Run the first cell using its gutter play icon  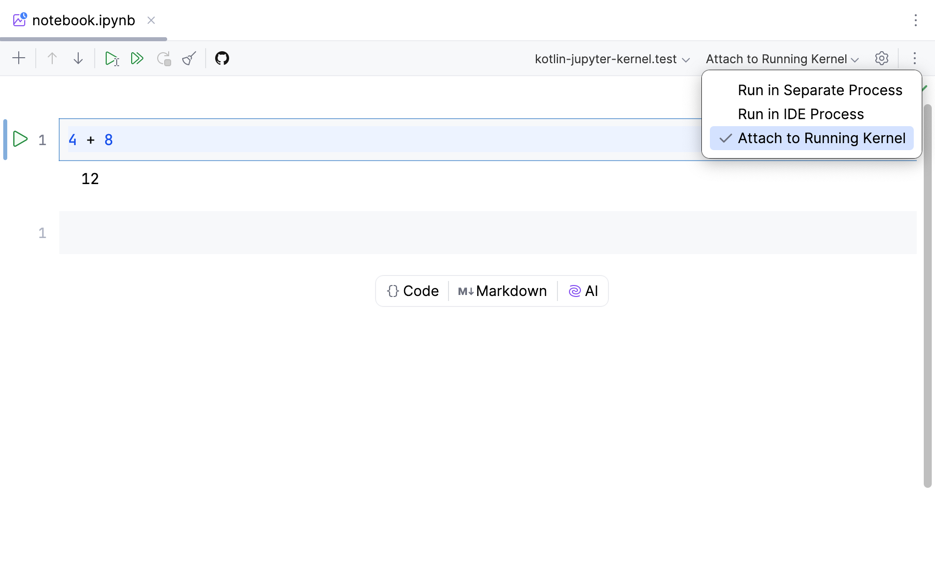(x=20, y=139)
